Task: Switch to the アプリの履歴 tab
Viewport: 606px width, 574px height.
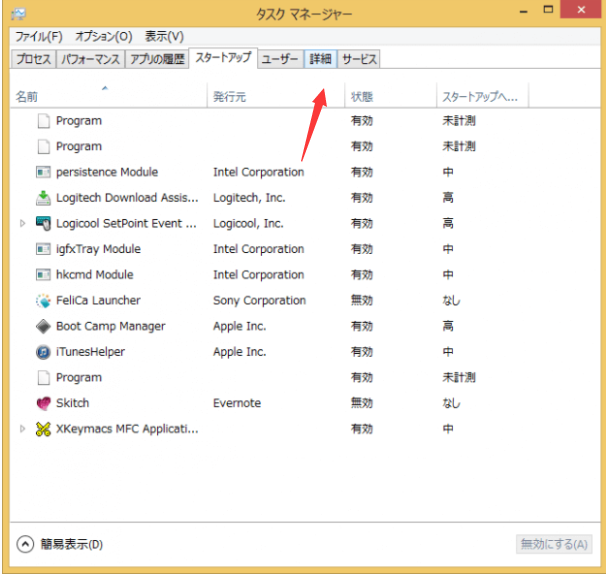Action: coord(157,59)
